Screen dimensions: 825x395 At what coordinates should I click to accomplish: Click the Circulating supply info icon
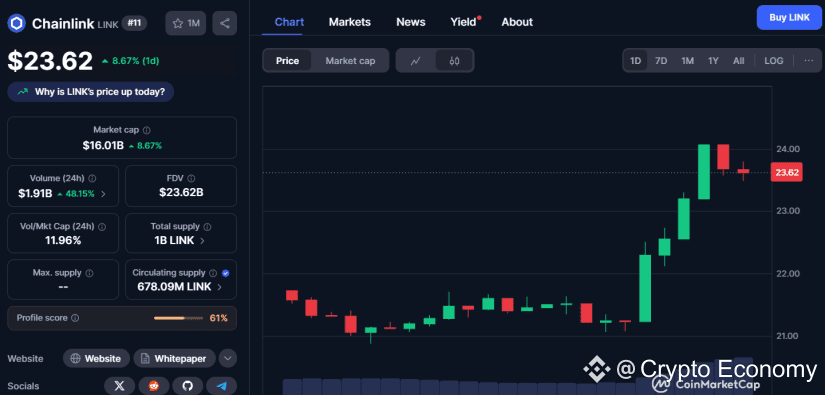pos(213,273)
